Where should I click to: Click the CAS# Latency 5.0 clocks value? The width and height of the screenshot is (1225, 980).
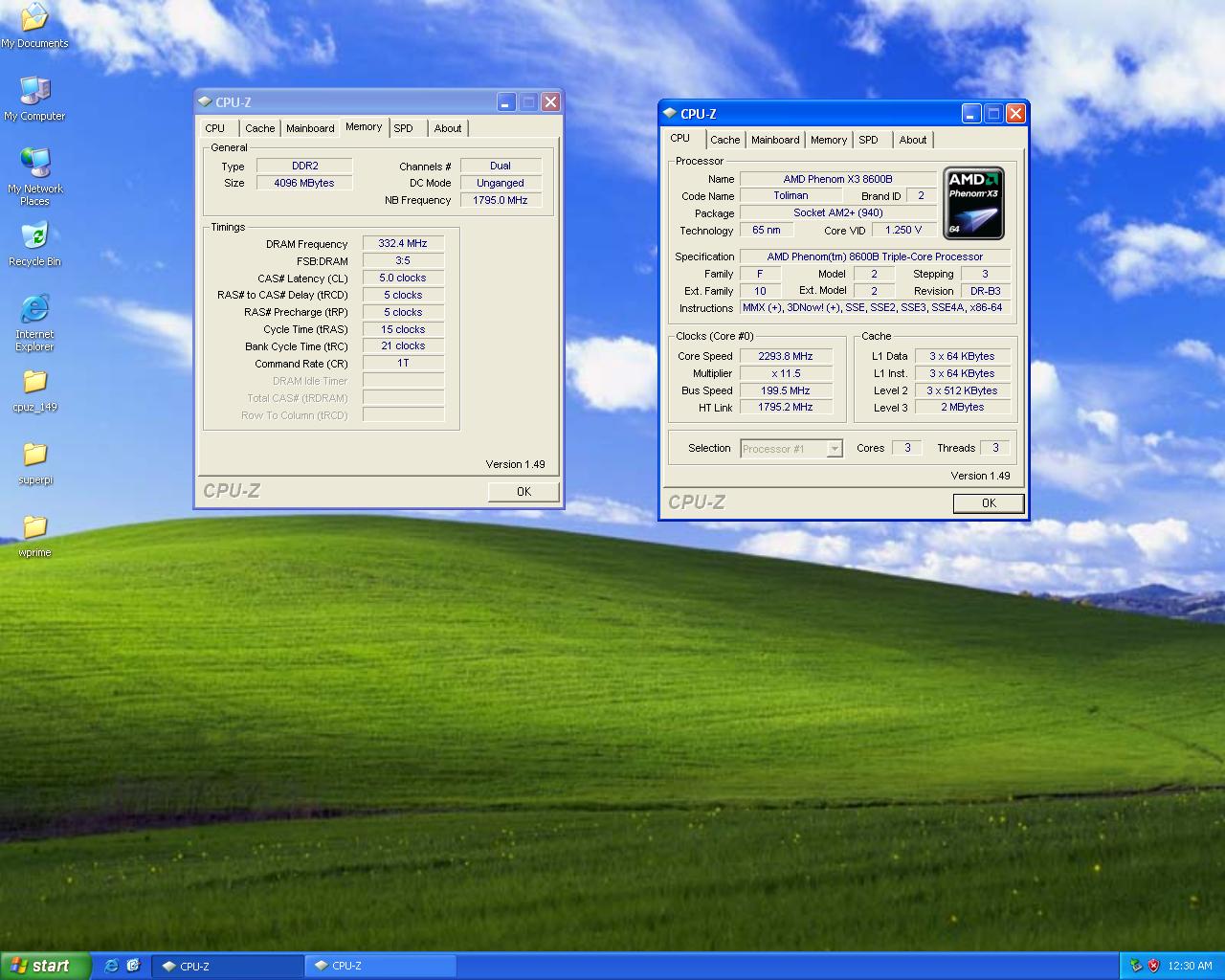tap(403, 278)
